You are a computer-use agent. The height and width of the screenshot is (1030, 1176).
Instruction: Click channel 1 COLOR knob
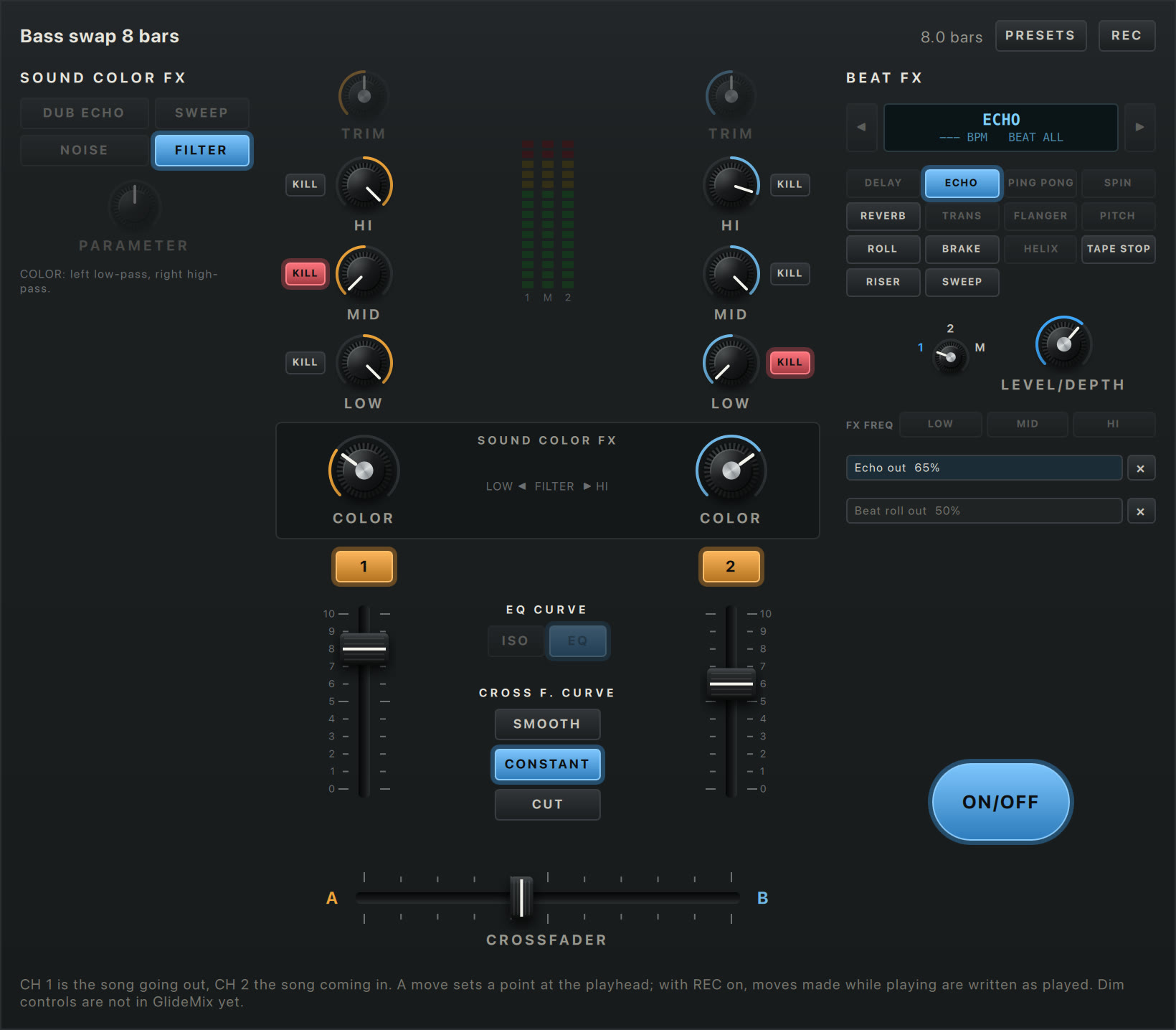click(x=364, y=470)
